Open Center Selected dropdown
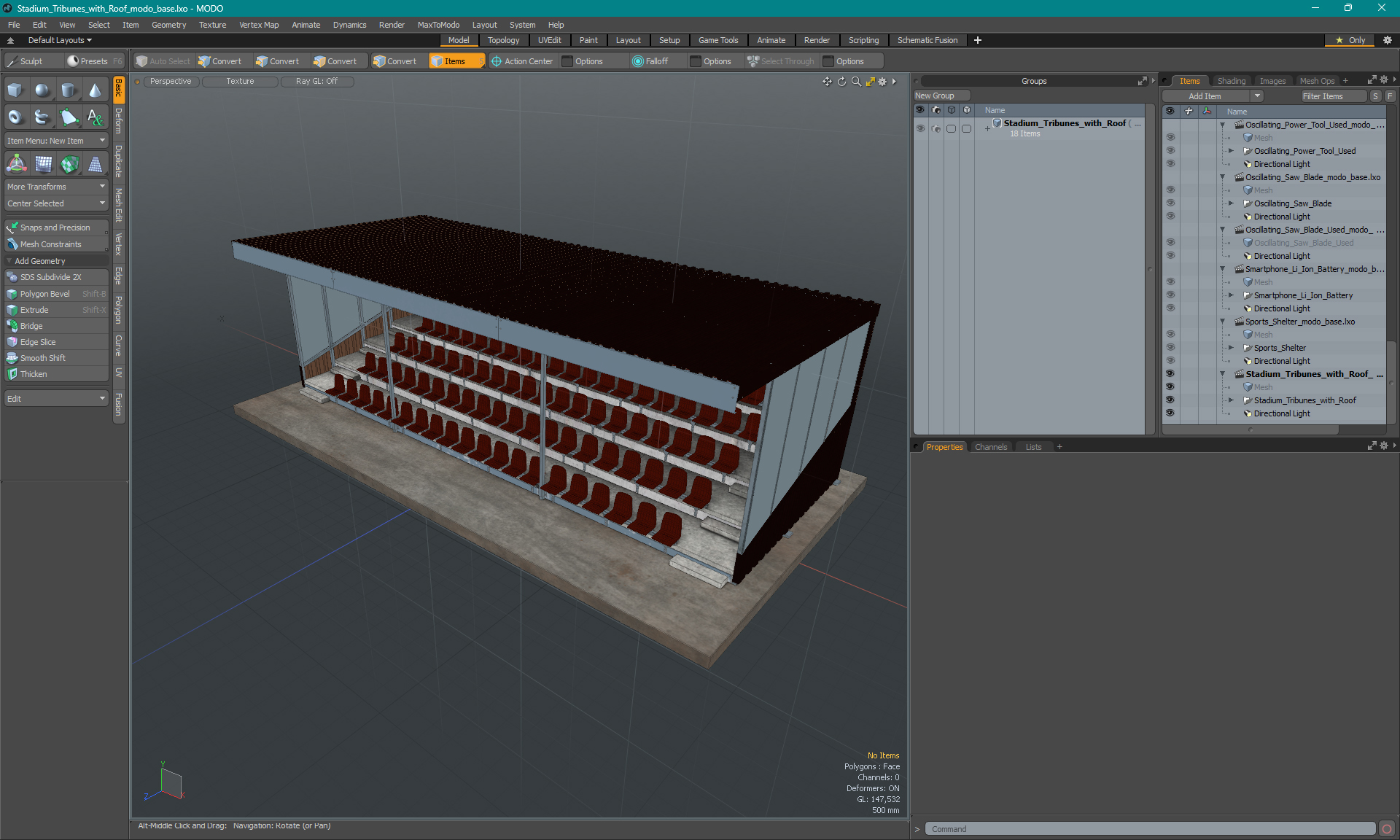 pos(56,203)
